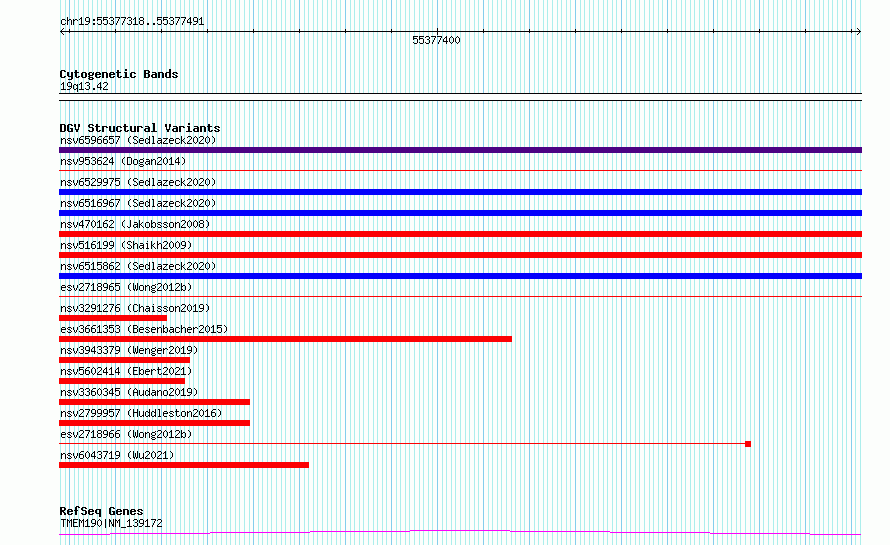Open the nsv953624 (Dogan2014) label
Screen dimensions: 890x545
(x=123, y=161)
